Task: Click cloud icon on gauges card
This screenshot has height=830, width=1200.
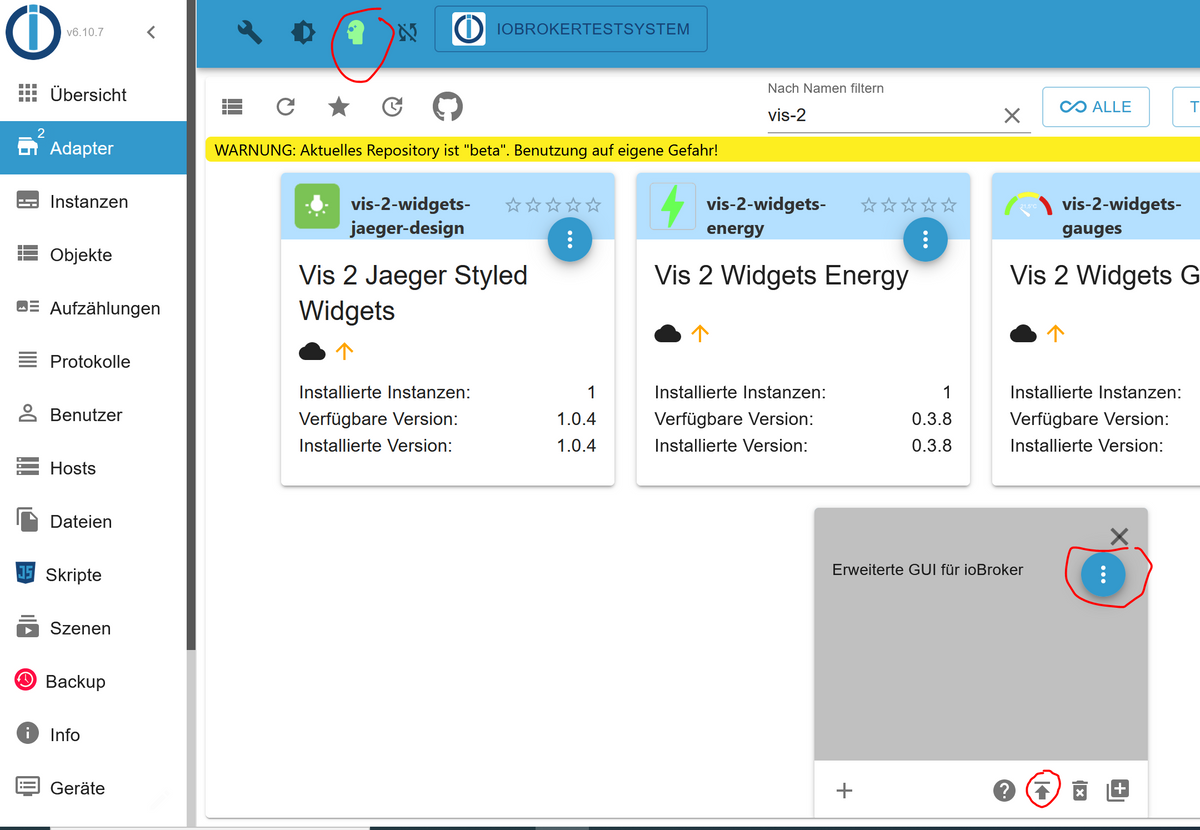Action: [x=1023, y=333]
